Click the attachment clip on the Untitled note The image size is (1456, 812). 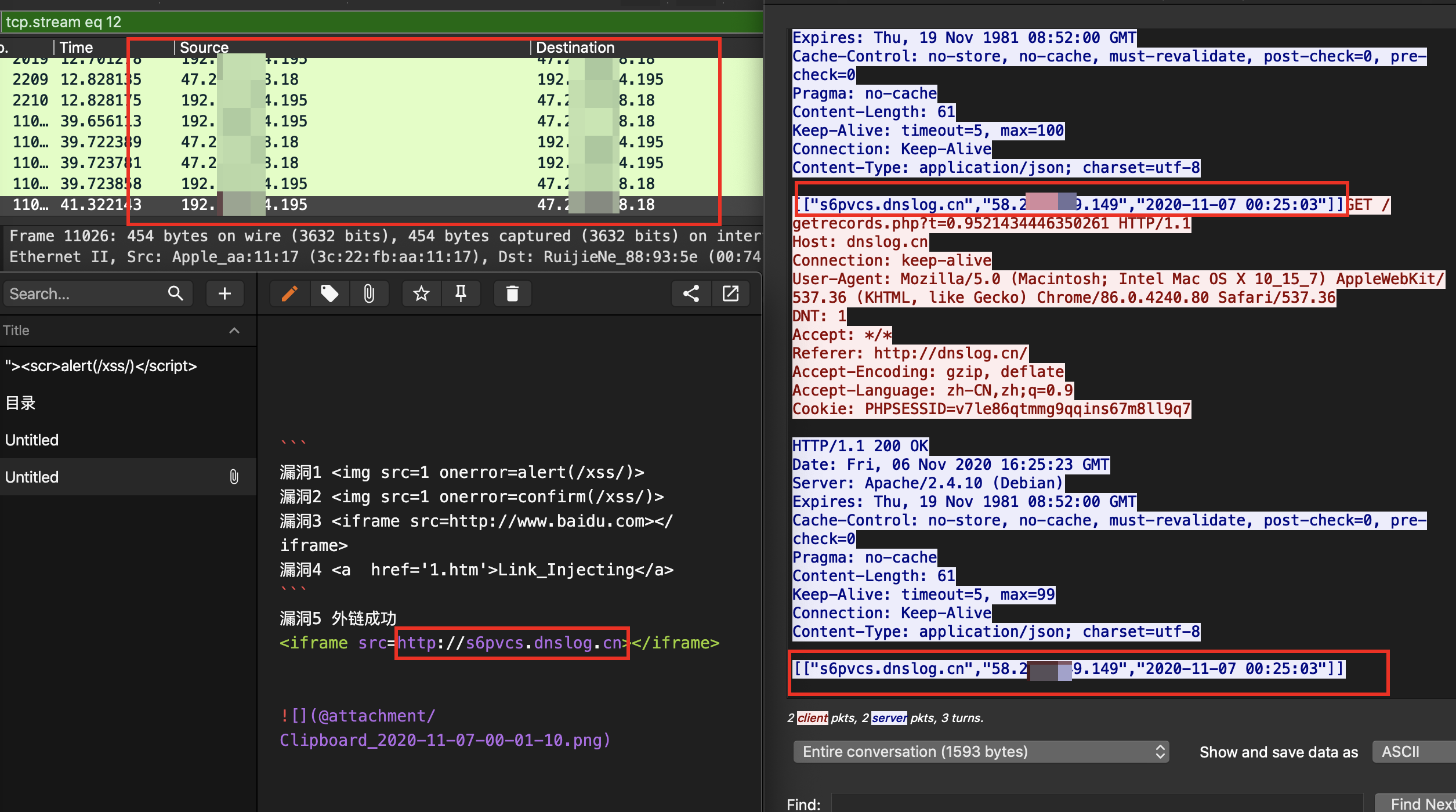click(234, 477)
